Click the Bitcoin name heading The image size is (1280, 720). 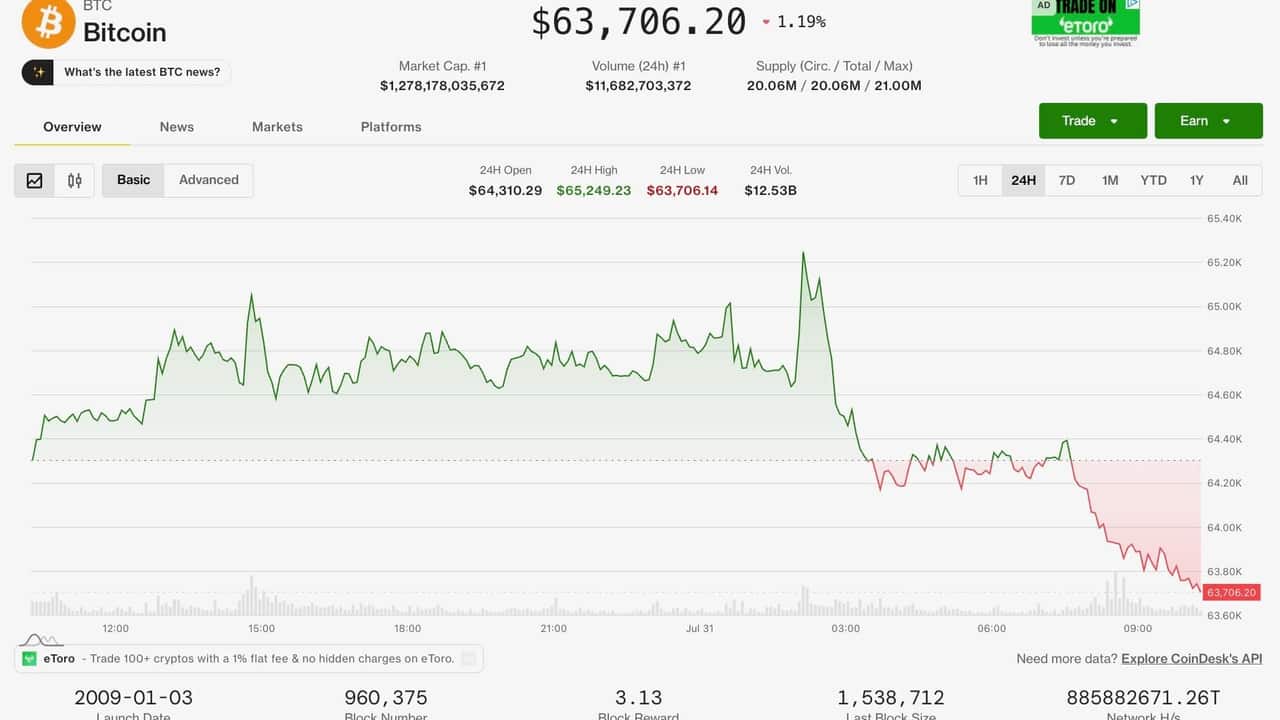click(x=124, y=32)
